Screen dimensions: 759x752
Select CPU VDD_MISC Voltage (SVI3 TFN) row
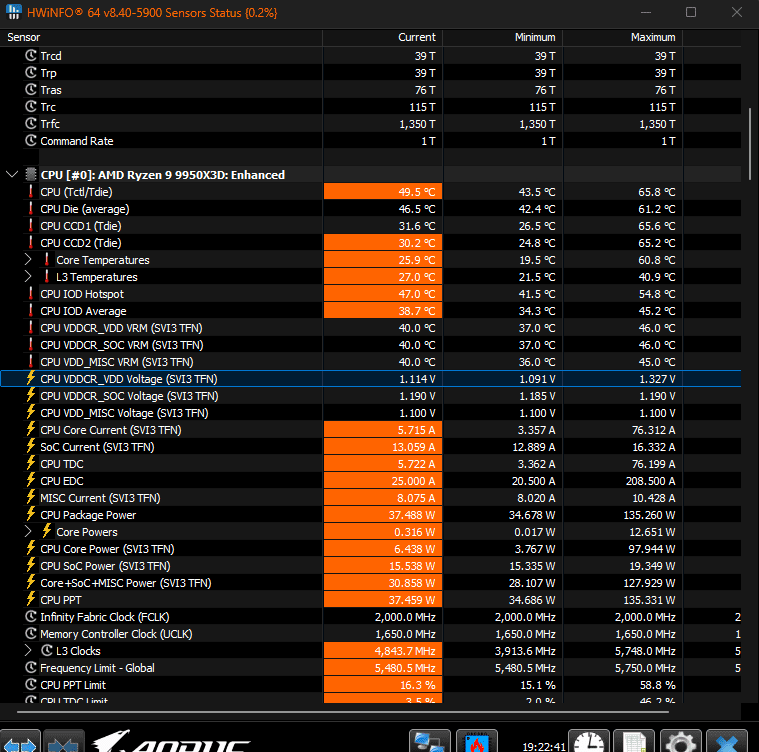[371, 413]
